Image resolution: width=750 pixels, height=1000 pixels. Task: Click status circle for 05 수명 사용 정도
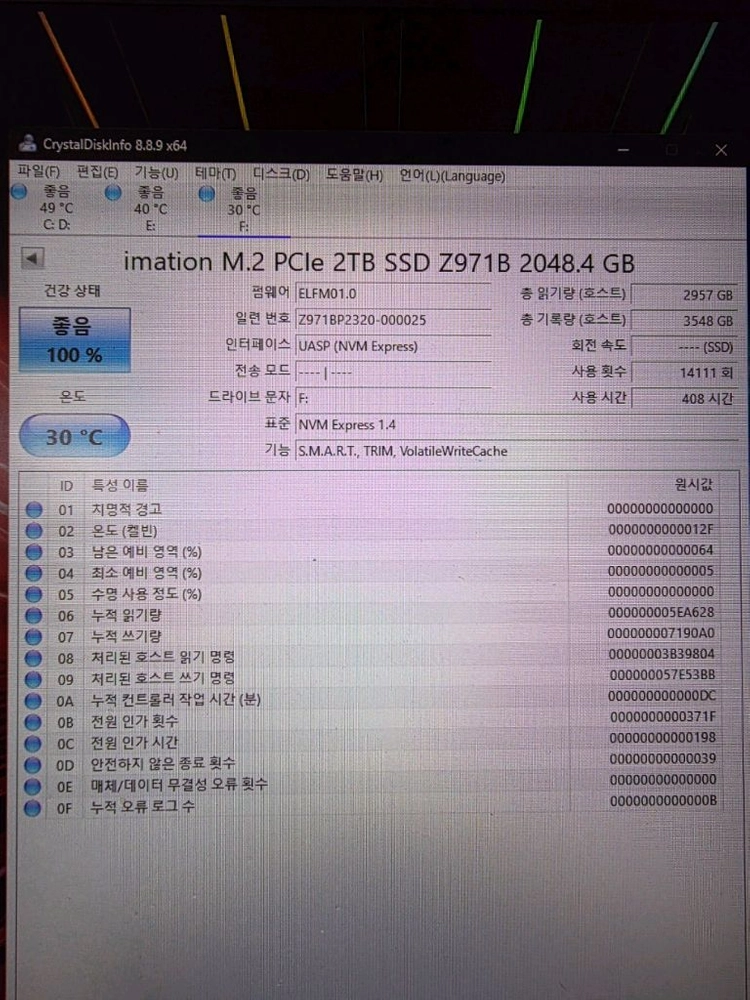point(34,594)
